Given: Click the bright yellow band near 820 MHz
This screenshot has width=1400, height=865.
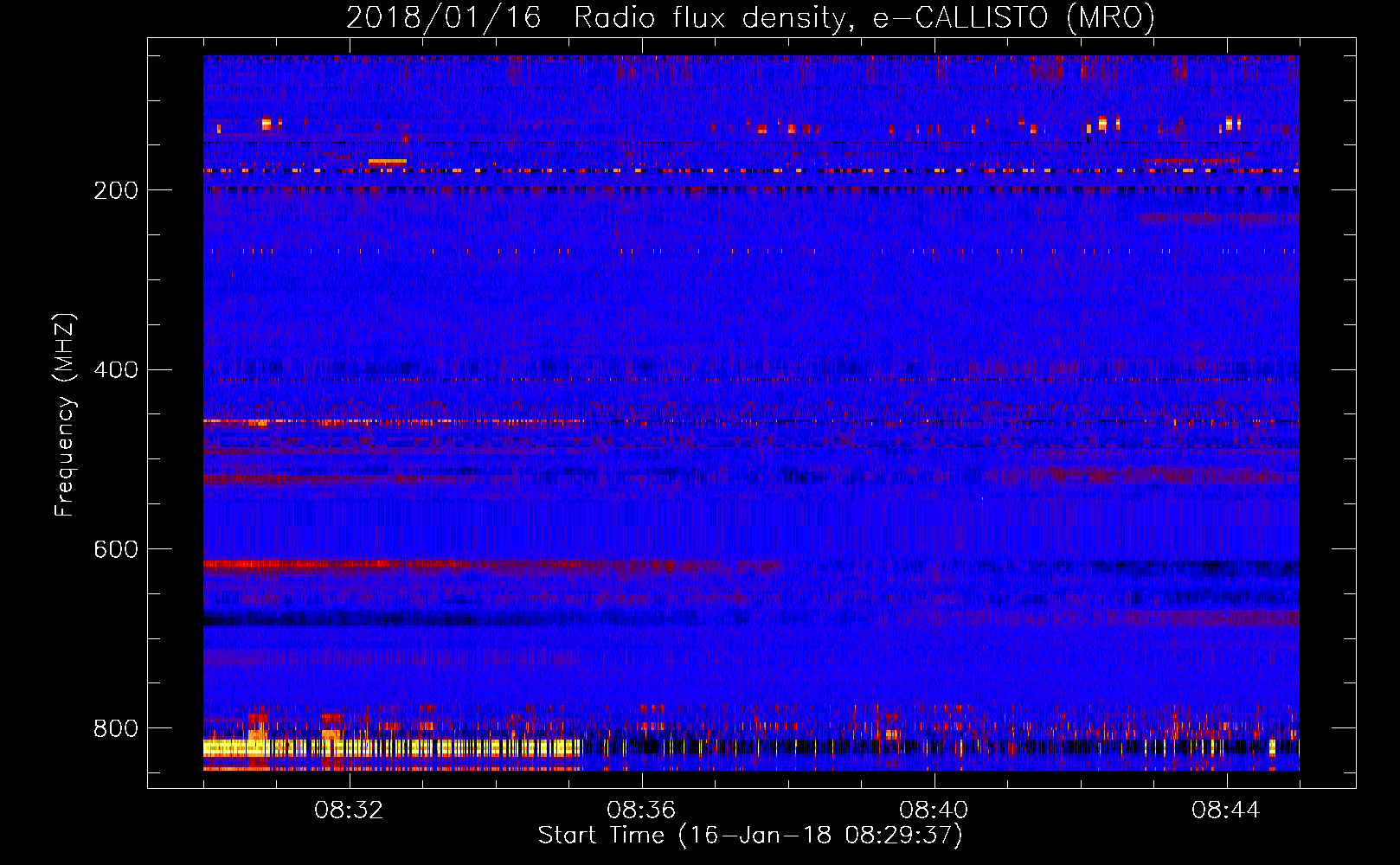Looking at the screenshot, I should (392, 747).
